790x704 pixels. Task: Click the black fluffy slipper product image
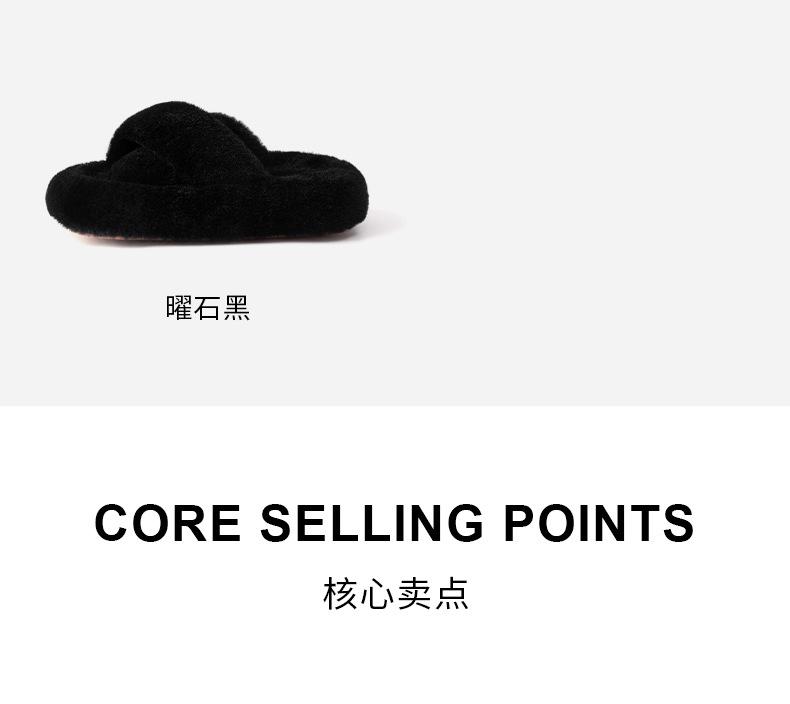pyautogui.click(x=207, y=173)
